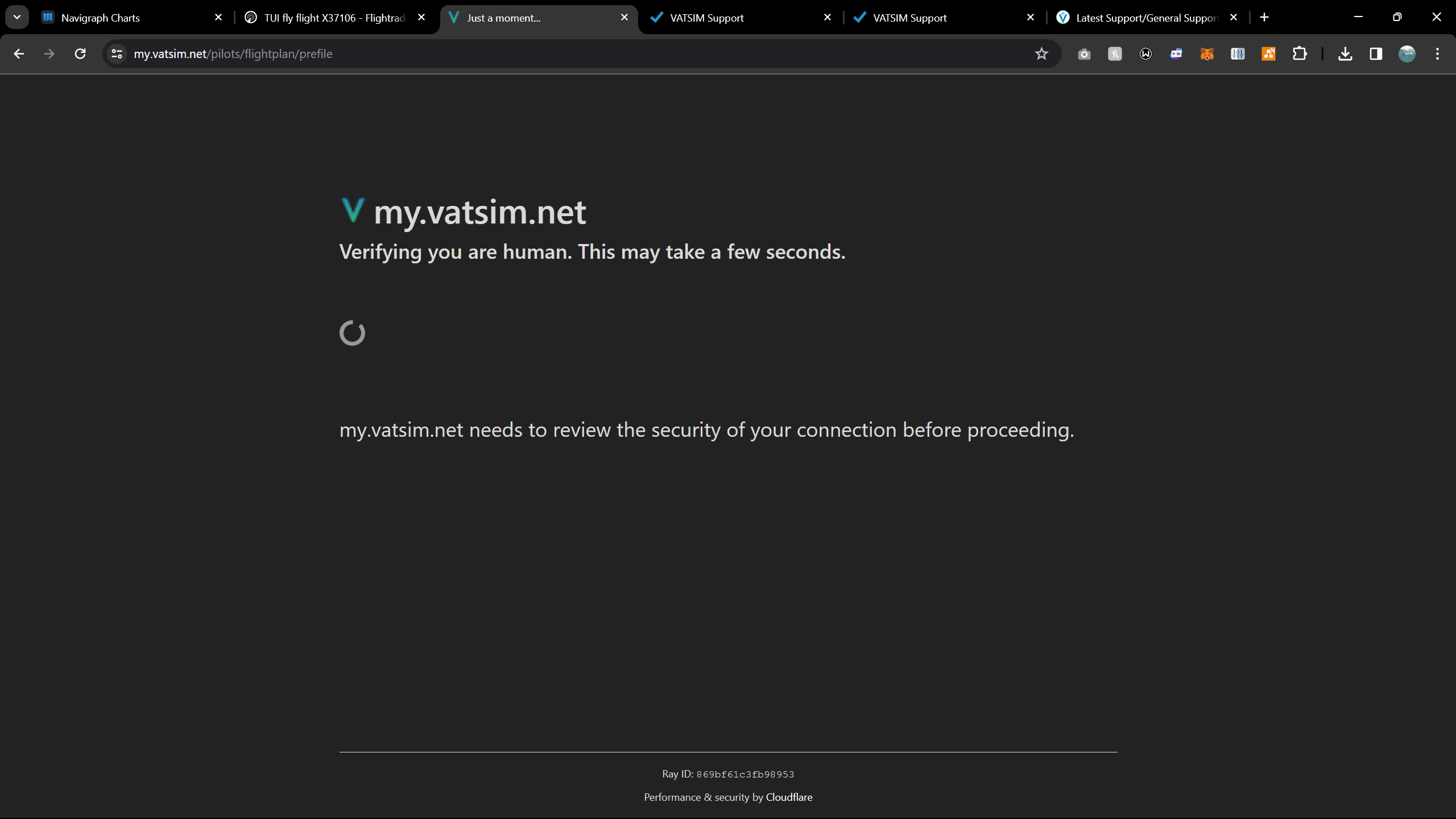The width and height of the screenshot is (1456, 819).
Task: Open the browser Downloads icon
Action: pos(1345,54)
